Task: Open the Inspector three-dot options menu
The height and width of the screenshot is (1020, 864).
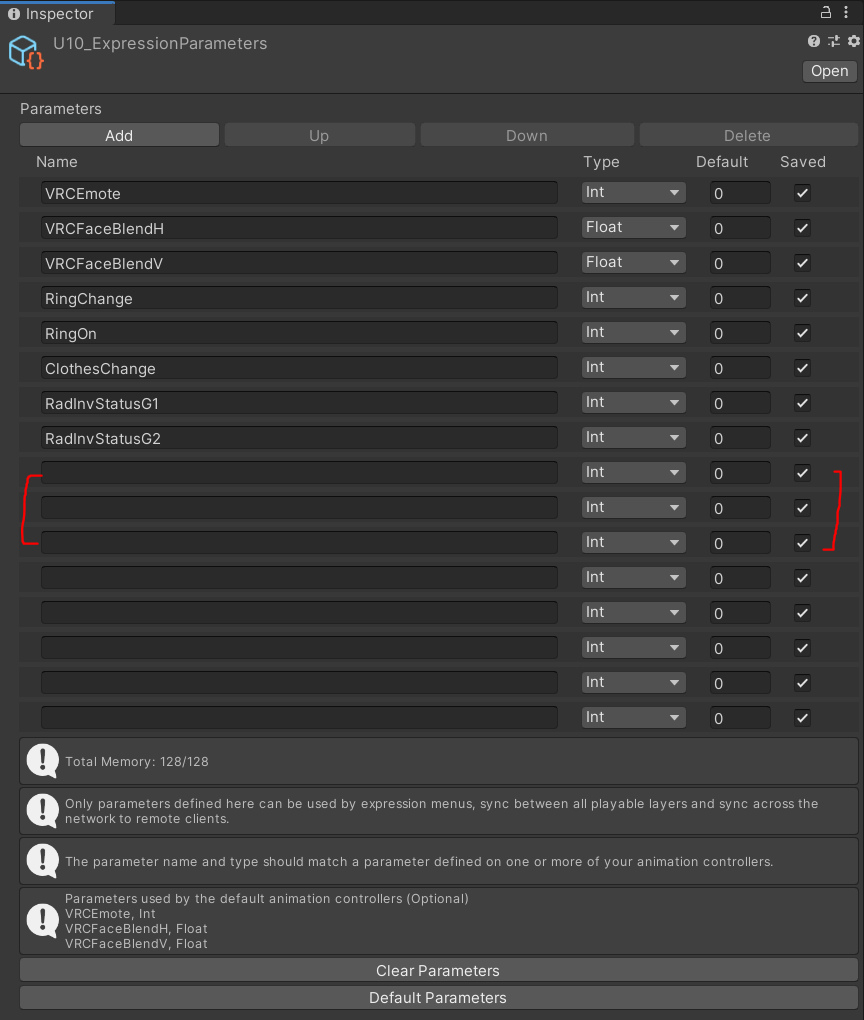Action: (846, 12)
